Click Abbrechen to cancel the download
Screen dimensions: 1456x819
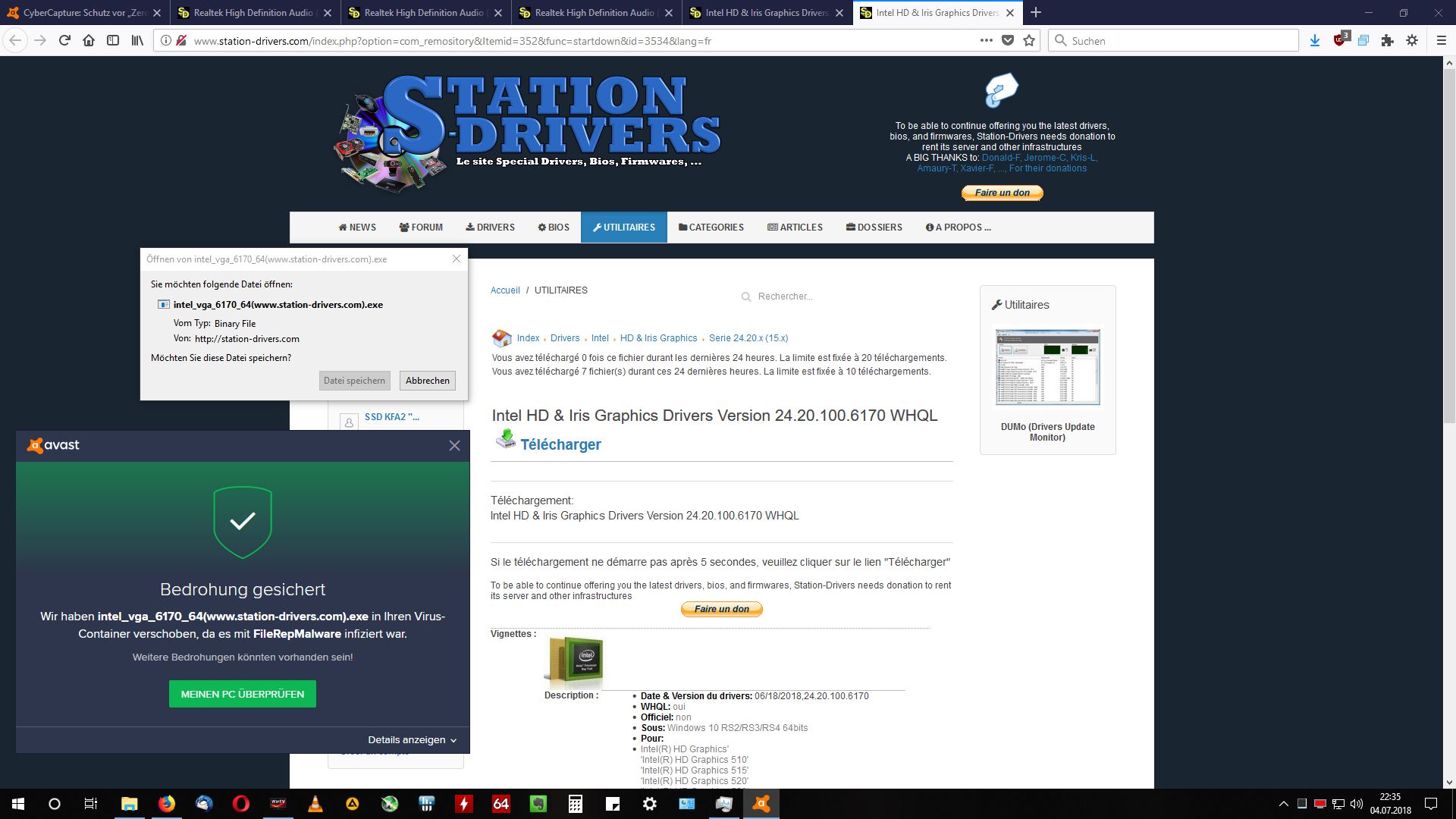click(x=427, y=380)
